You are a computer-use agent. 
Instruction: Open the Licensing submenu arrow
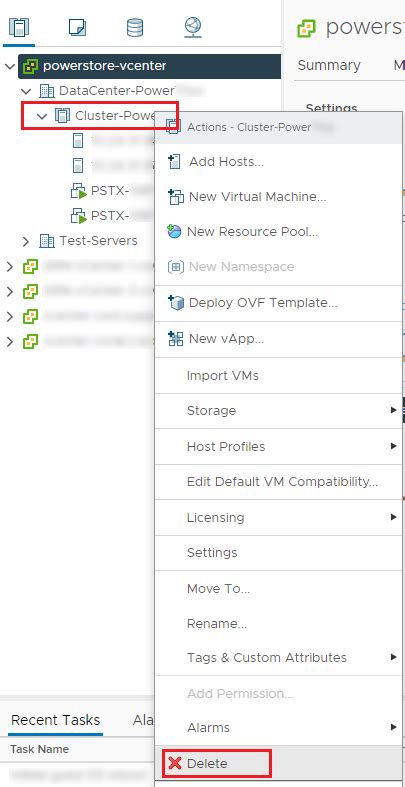click(393, 517)
